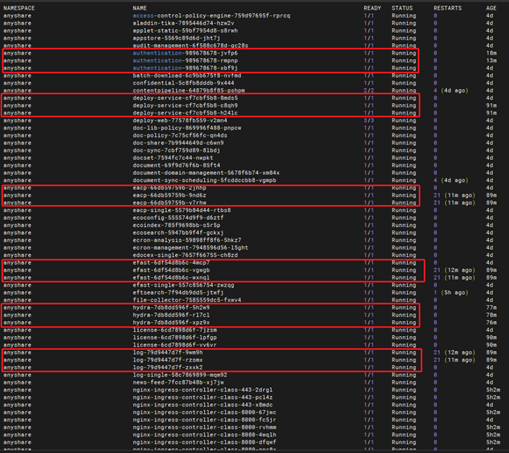Click deploy-service-cf7cbf5b8-c8qh9 pod row
This screenshot has height=453, width=509.
pos(211,105)
